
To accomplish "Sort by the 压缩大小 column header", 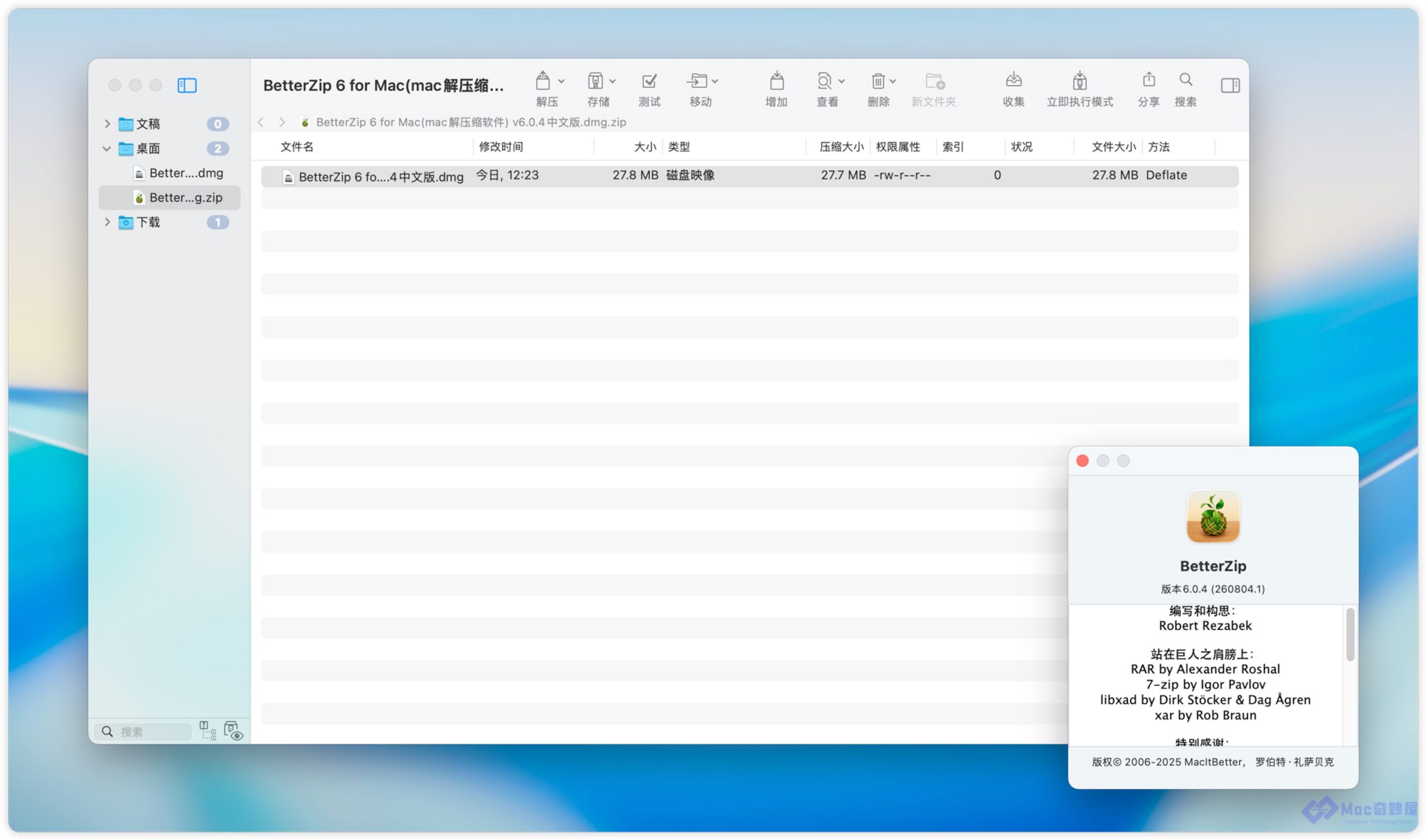I will pyautogui.click(x=842, y=146).
